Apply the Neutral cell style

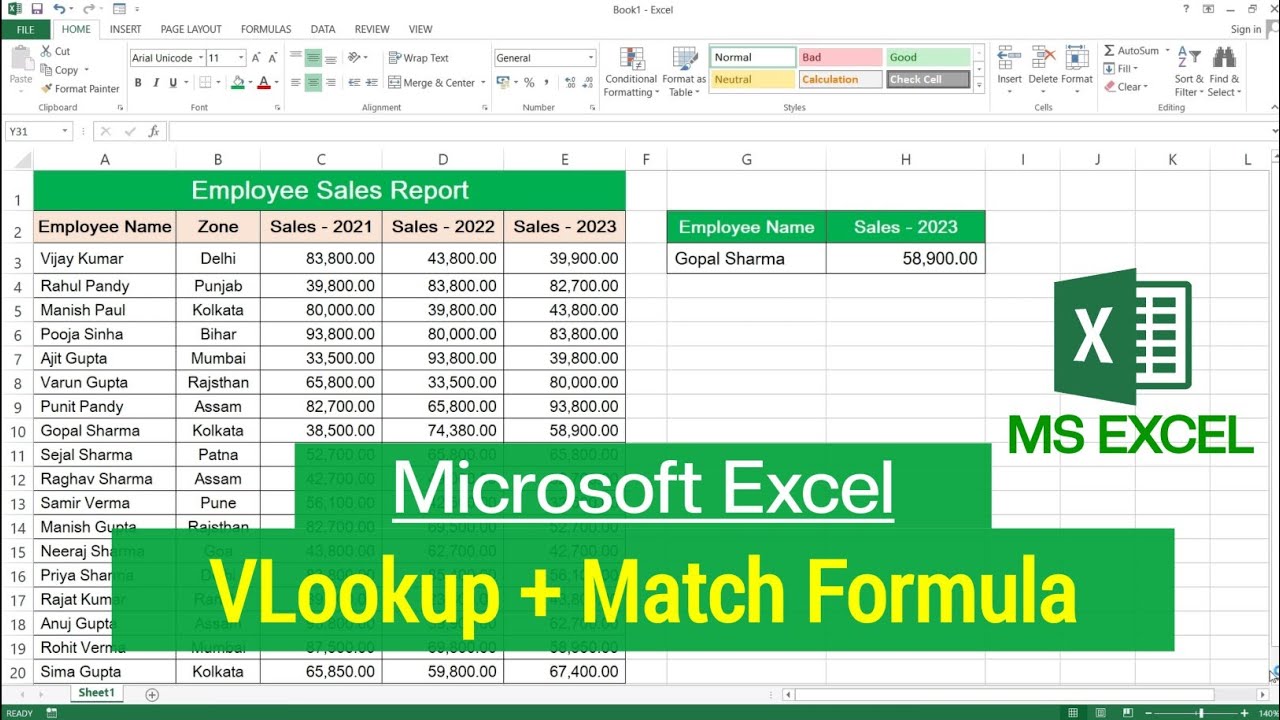coord(753,80)
